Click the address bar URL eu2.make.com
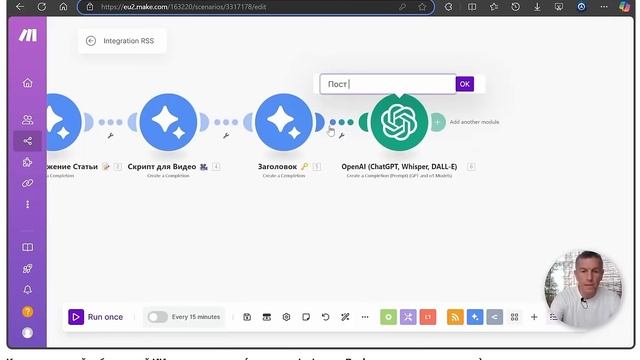This screenshot has width=640, height=360. click(x=183, y=7)
